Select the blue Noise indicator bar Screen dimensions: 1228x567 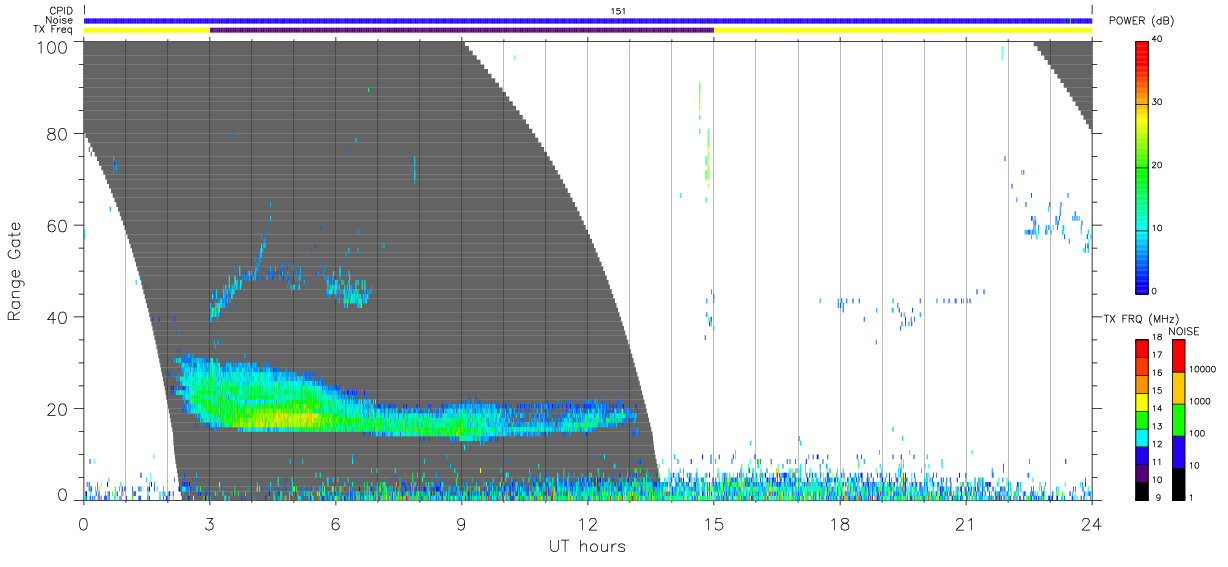coord(588,20)
